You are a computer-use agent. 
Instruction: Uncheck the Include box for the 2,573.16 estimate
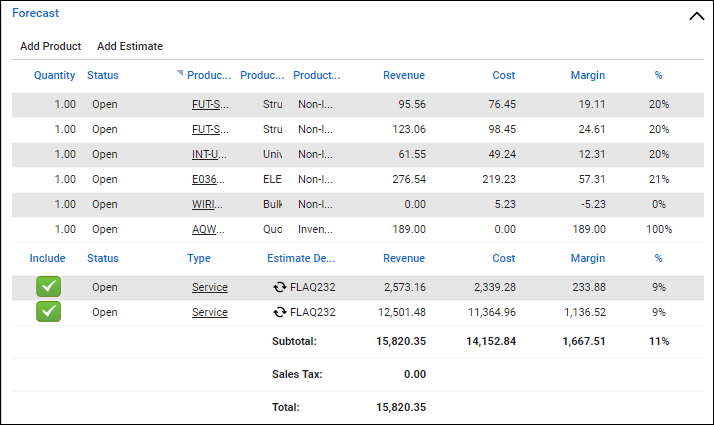(47, 287)
